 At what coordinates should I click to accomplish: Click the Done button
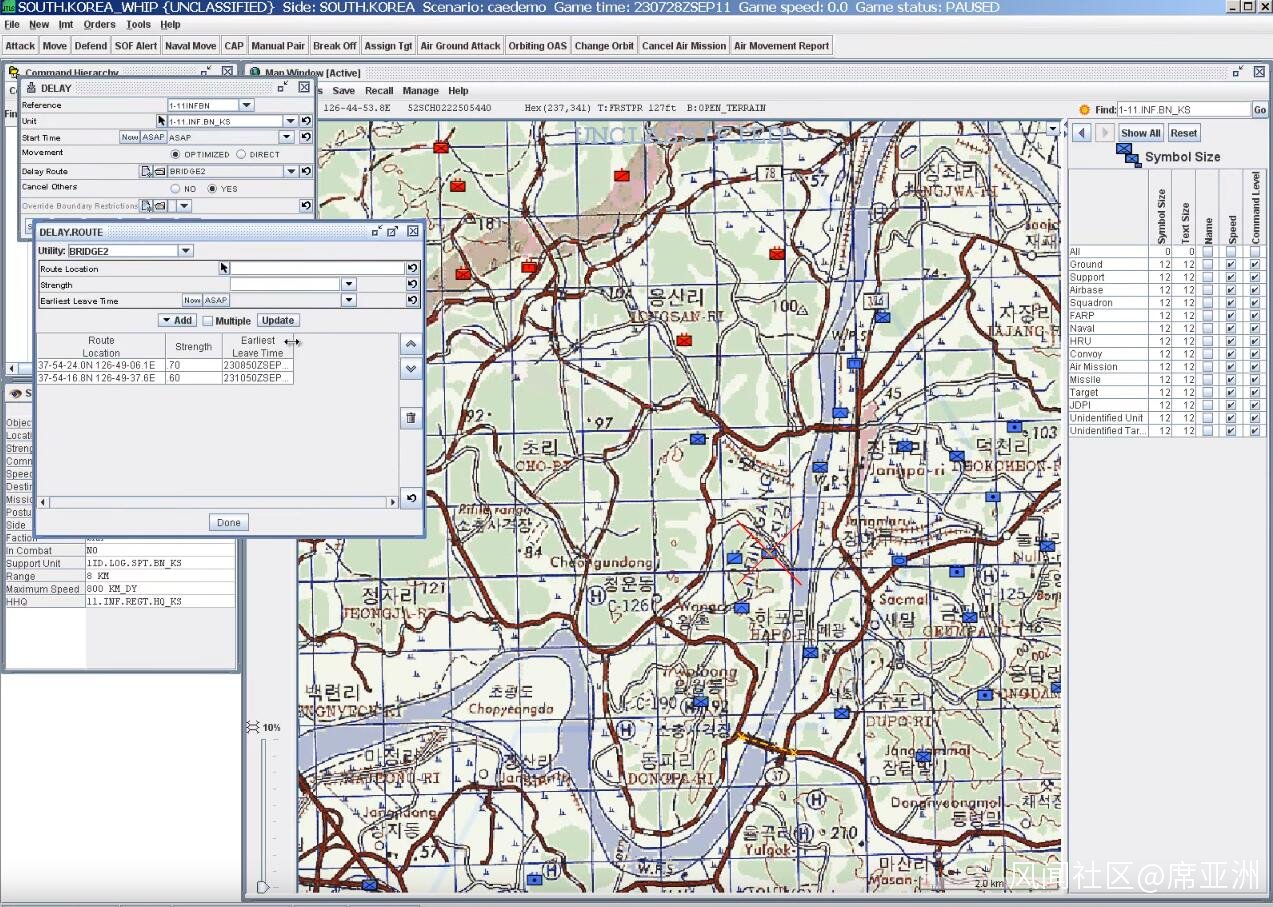(229, 523)
